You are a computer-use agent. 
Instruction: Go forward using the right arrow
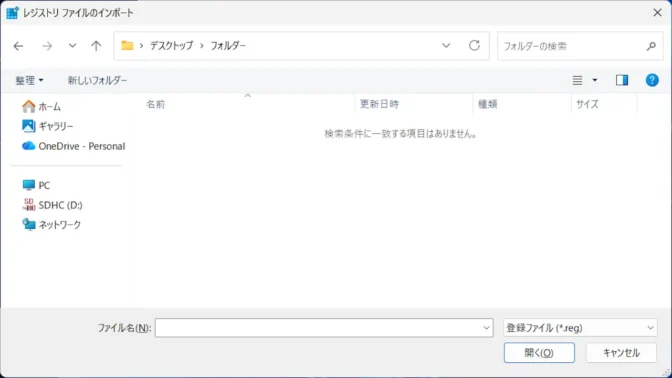(47, 46)
